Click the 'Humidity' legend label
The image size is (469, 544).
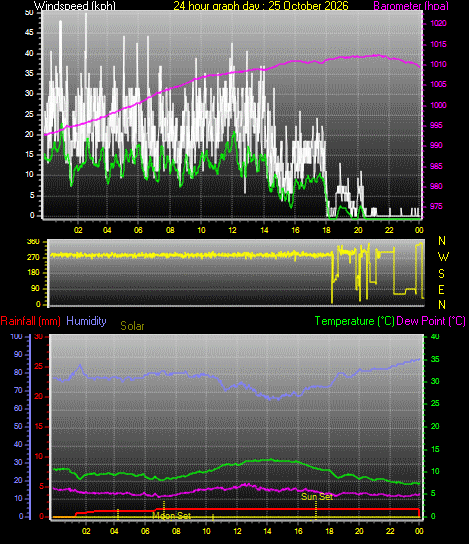tap(86, 321)
